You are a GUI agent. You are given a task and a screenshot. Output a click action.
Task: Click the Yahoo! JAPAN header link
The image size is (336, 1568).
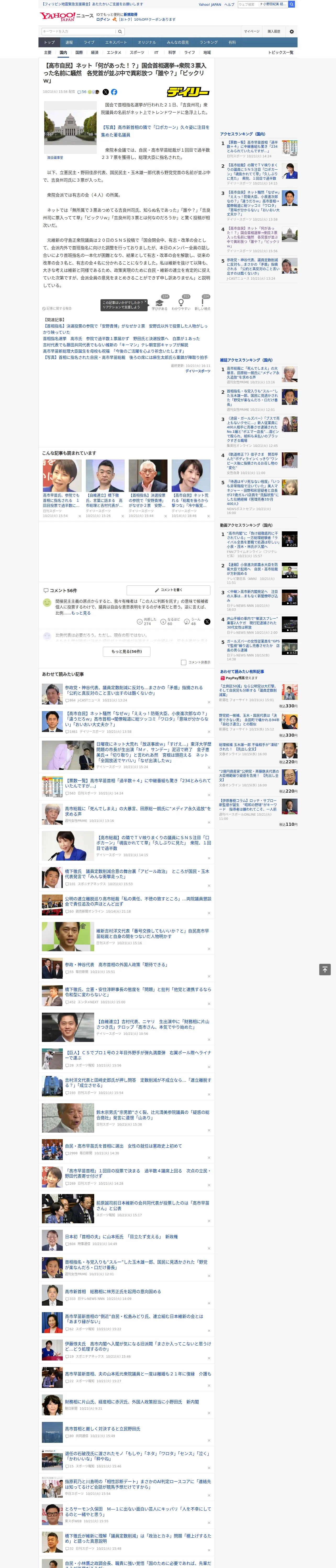[x=210, y=4]
